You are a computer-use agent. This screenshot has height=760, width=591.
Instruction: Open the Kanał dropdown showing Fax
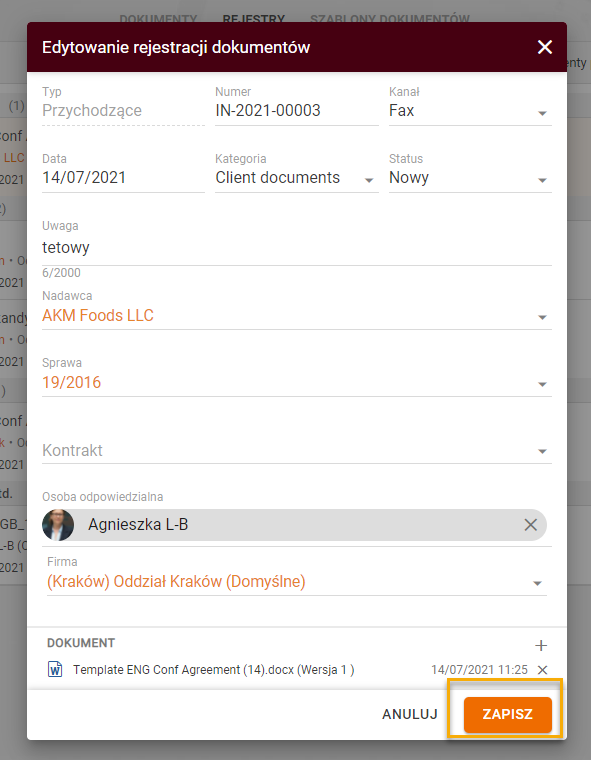[470, 111]
